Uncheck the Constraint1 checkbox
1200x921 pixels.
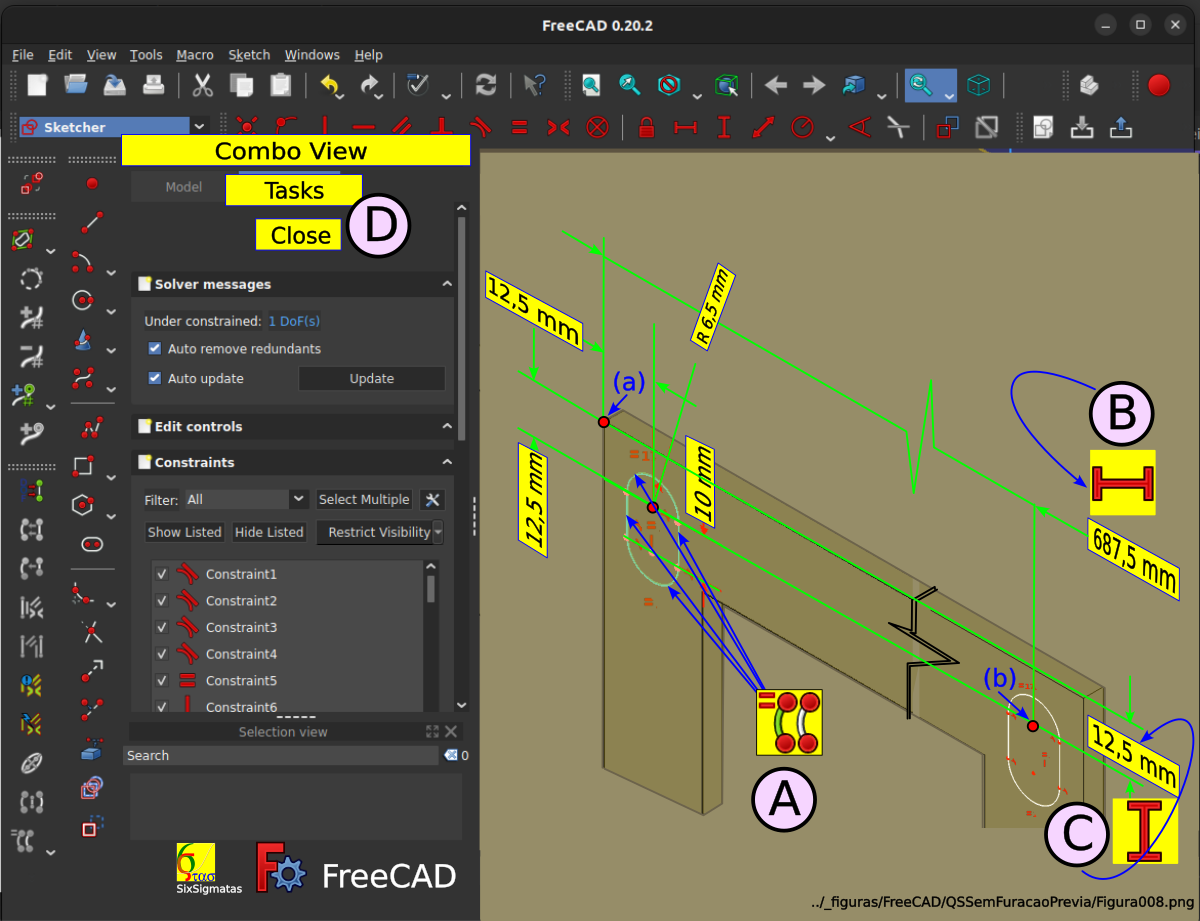162,574
